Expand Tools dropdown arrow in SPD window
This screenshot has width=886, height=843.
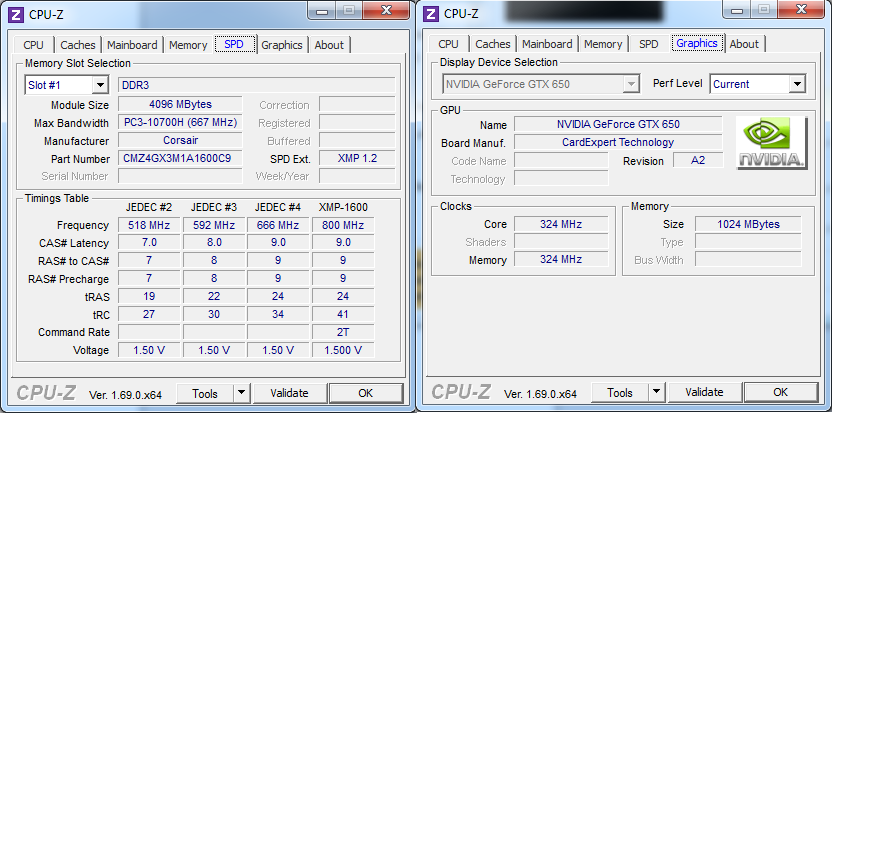pyautogui.click(x=241, y=393)
